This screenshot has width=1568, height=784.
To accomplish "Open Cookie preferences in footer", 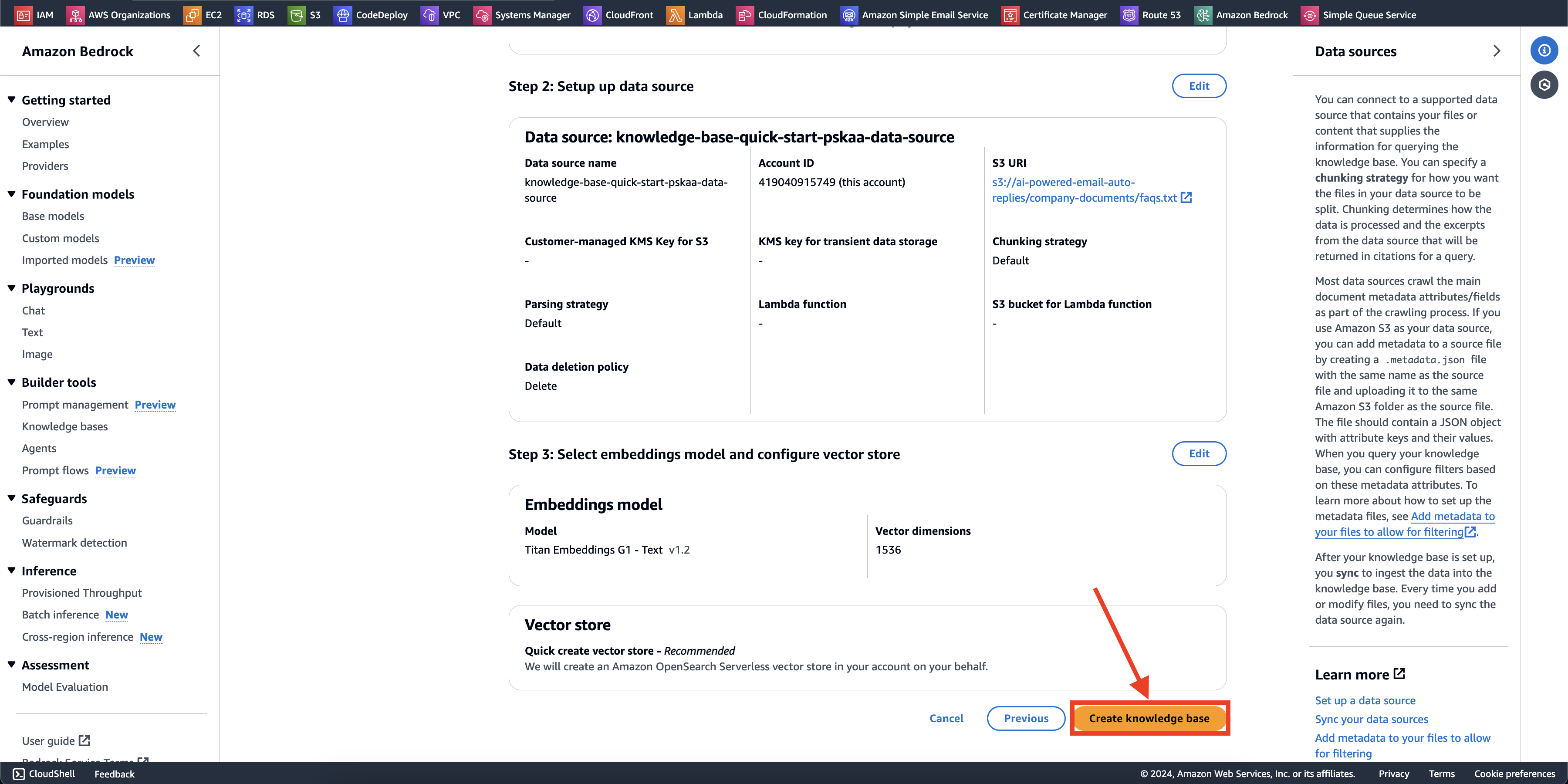I will [1514, 774].
